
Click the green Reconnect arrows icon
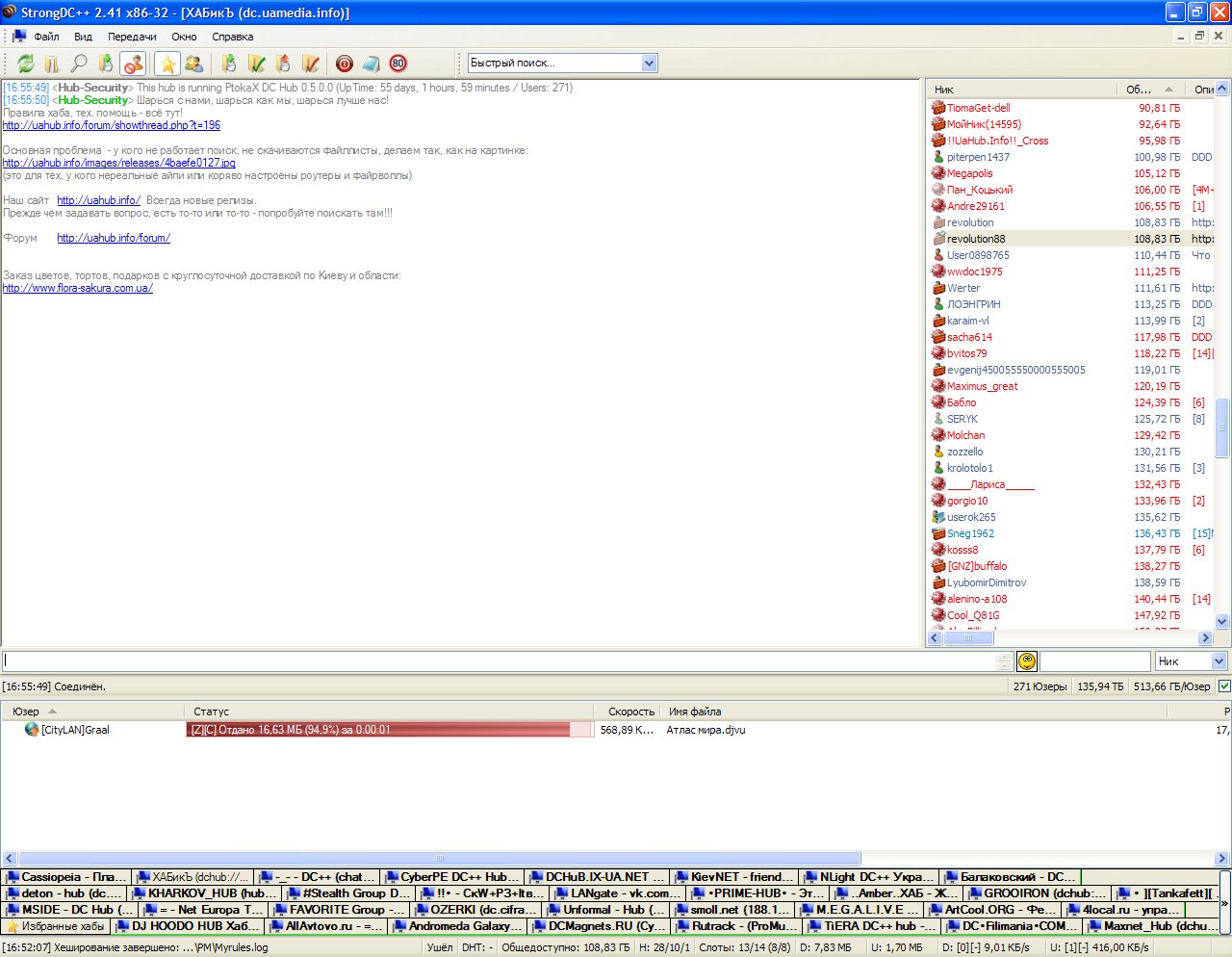(x=26, y=64)
